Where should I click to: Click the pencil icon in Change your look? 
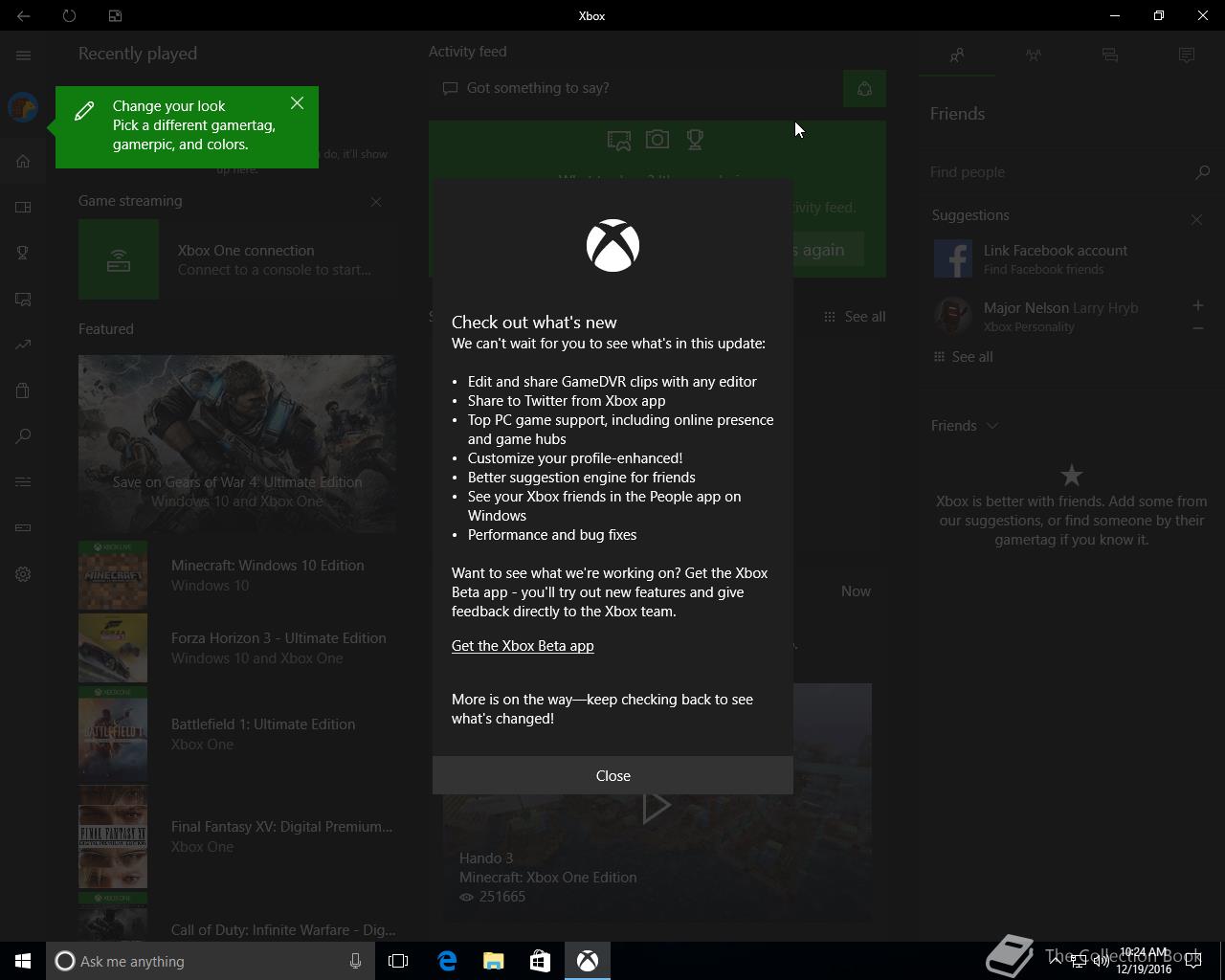tap(84, 111)
